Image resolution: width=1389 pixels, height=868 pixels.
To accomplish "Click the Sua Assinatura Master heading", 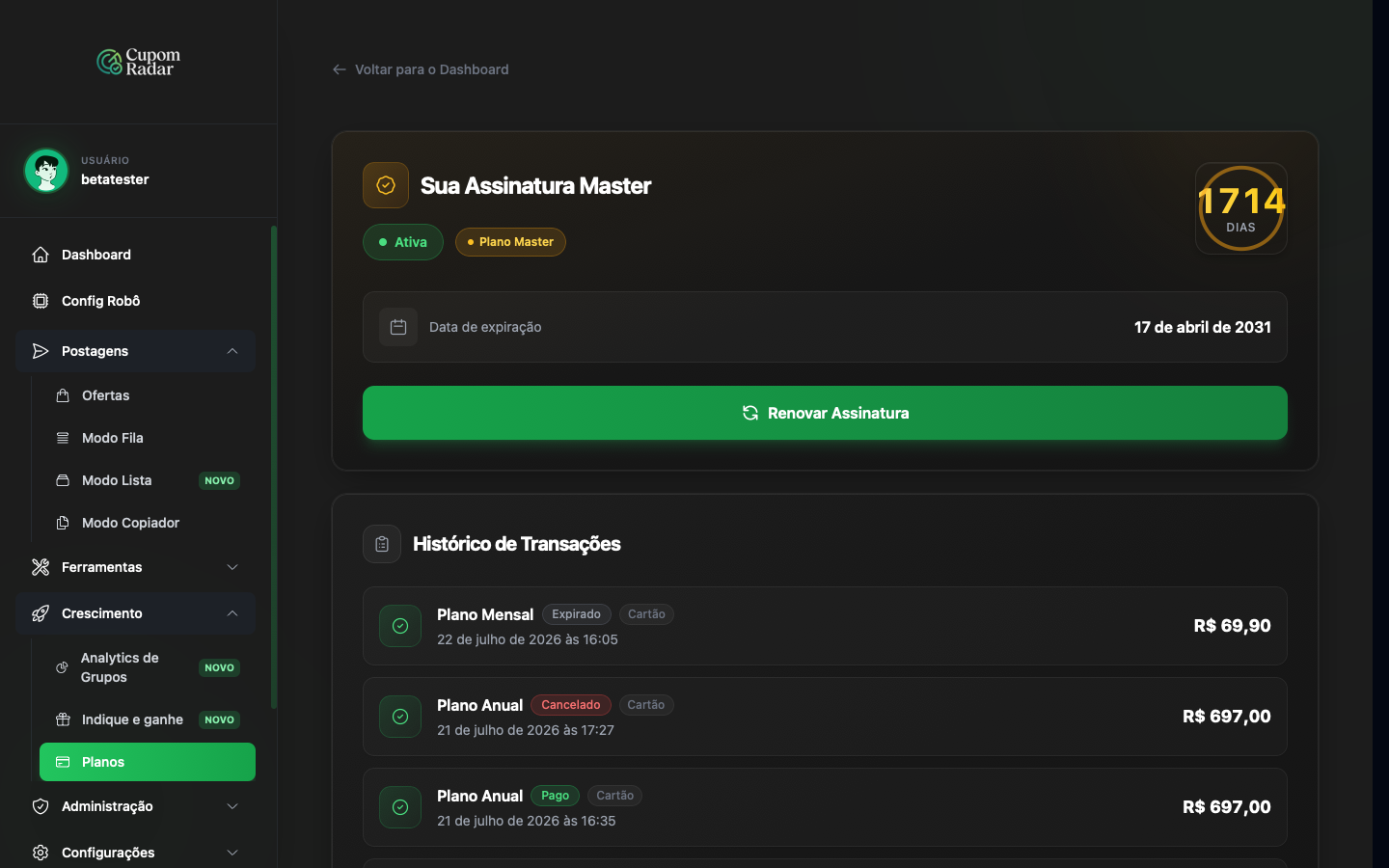I will click(536, 185).
